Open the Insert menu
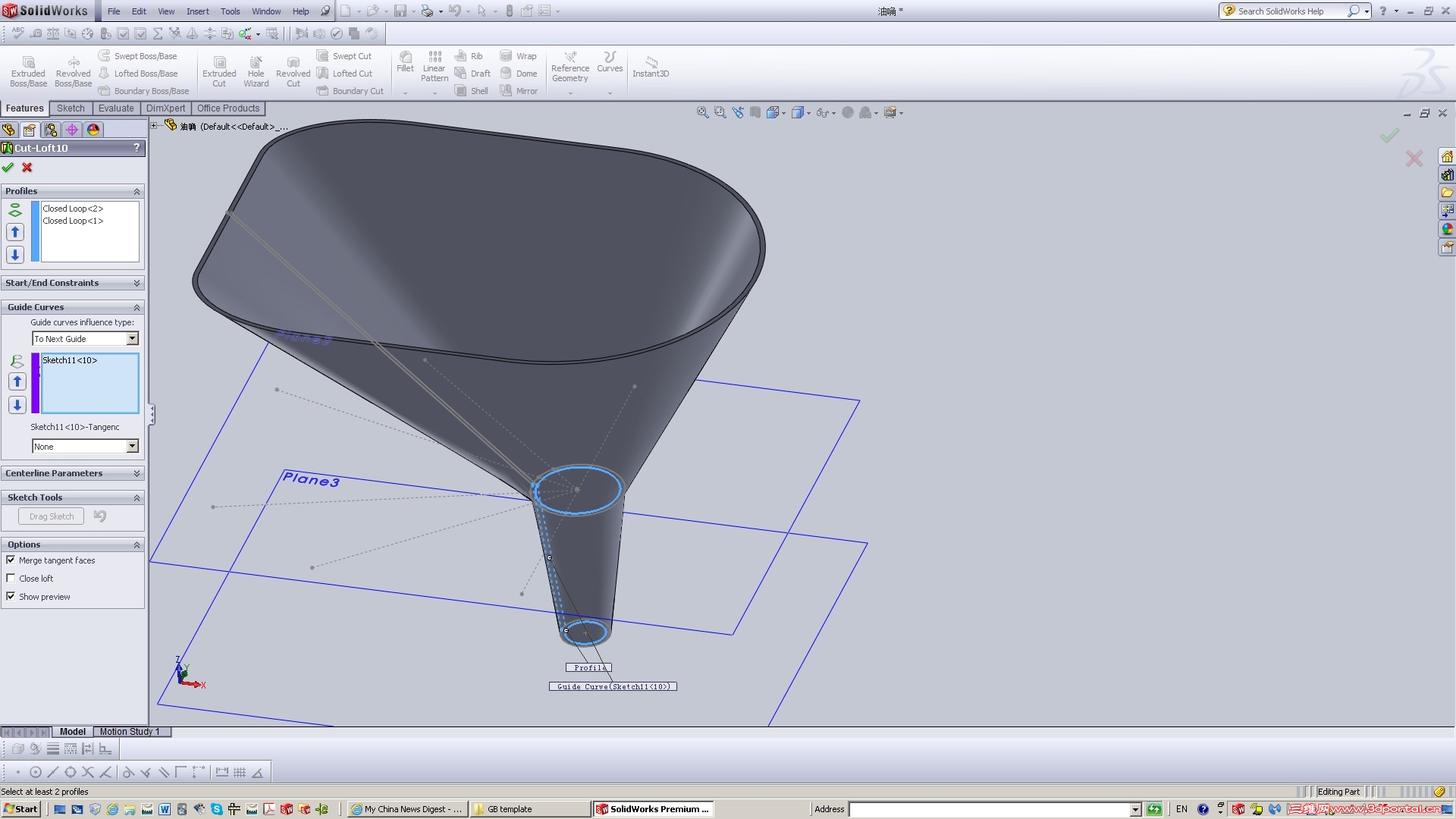 click(x=197, y=11)
